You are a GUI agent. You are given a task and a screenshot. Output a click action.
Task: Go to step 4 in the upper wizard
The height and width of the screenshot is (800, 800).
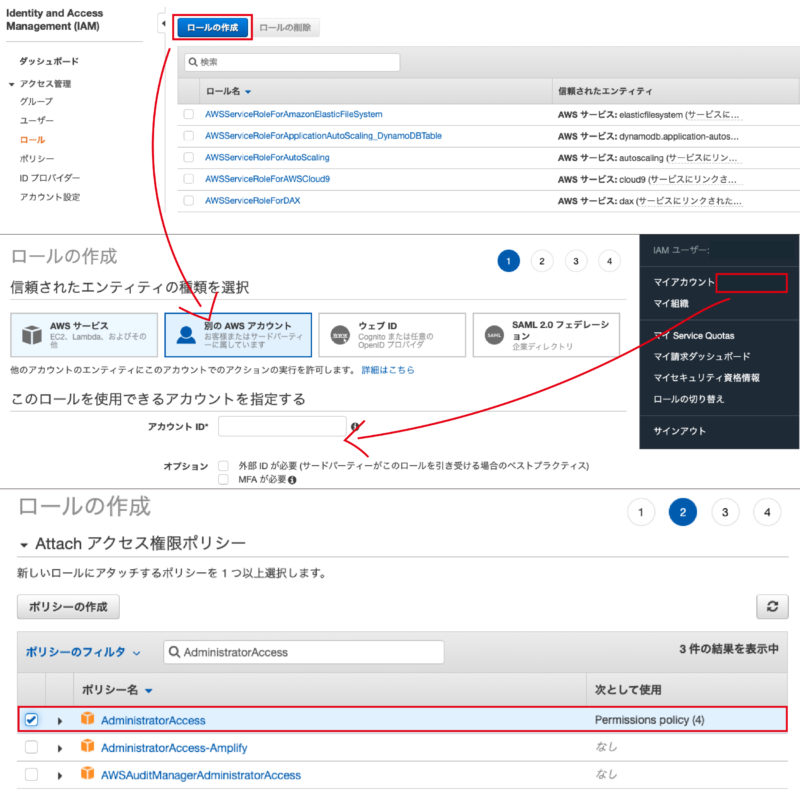click(609, 261)
